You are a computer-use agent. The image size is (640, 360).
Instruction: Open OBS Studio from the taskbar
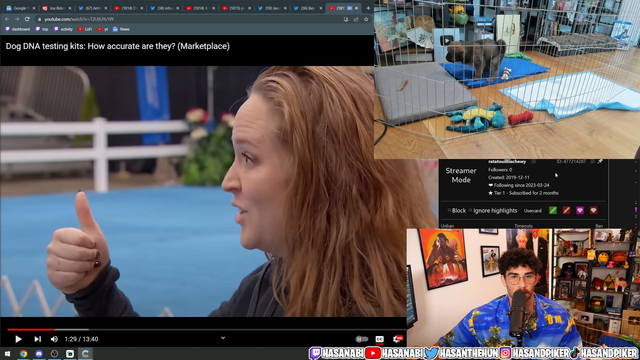coord(54,353)
